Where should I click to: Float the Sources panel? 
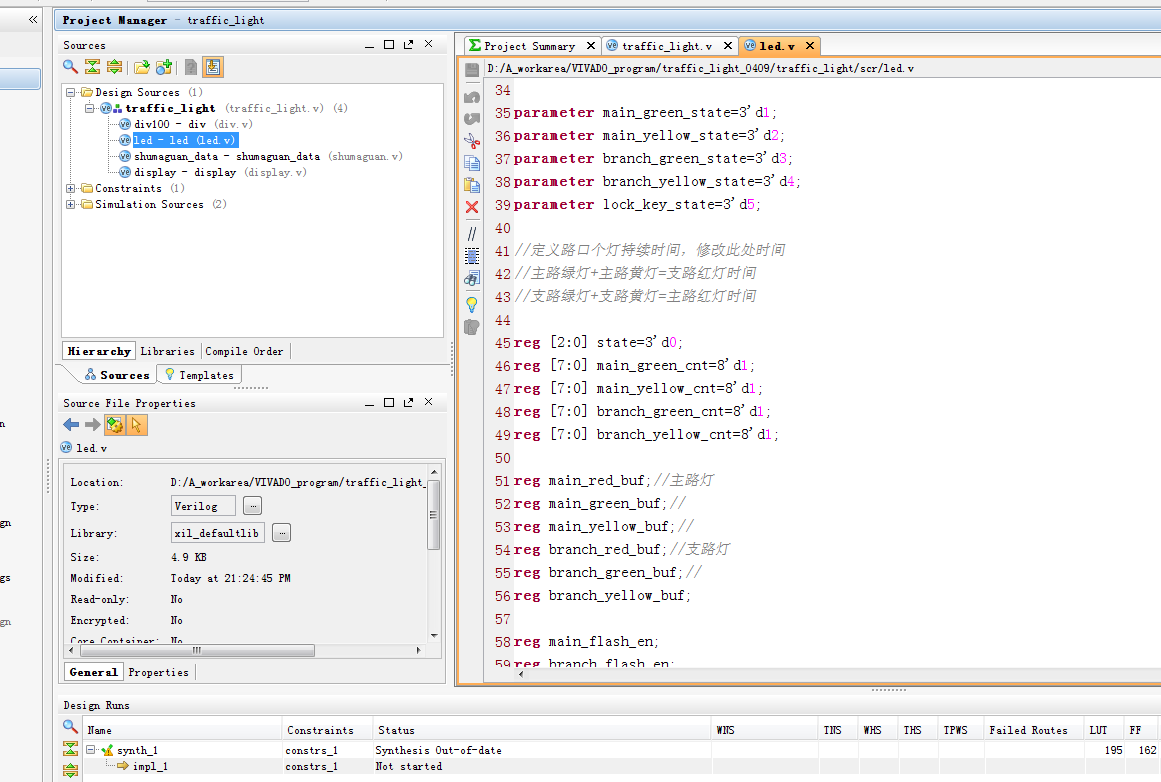point(409,44)
